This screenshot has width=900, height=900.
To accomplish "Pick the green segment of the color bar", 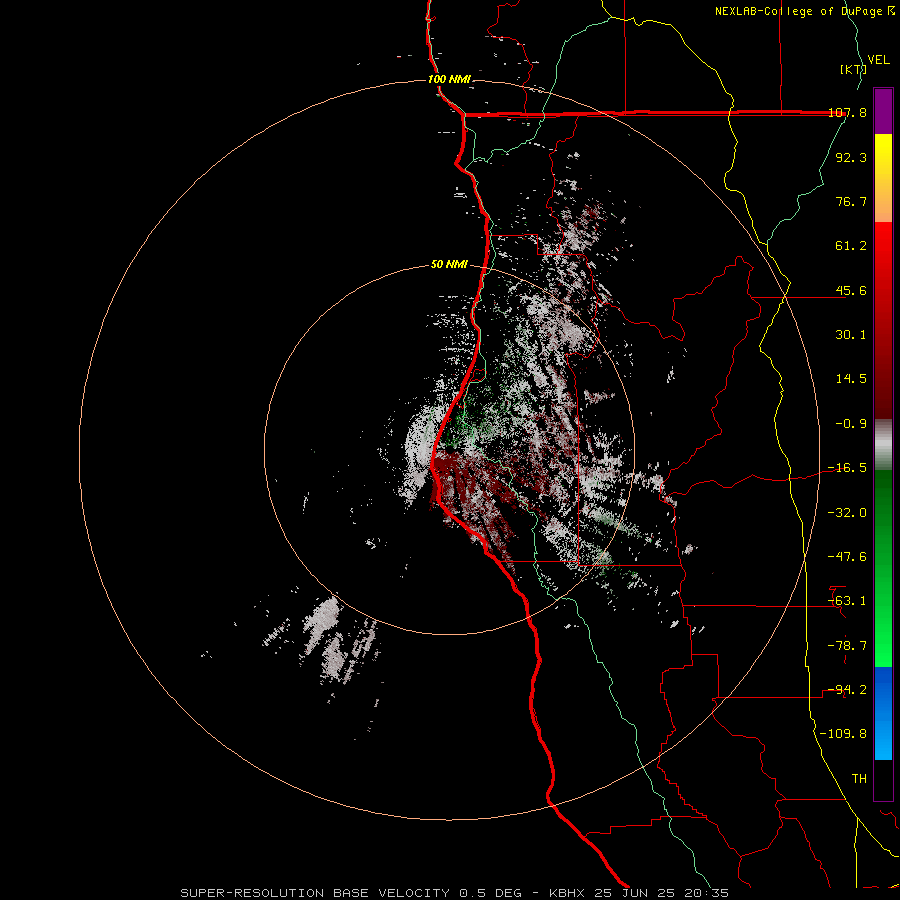I will coord(883,568).
